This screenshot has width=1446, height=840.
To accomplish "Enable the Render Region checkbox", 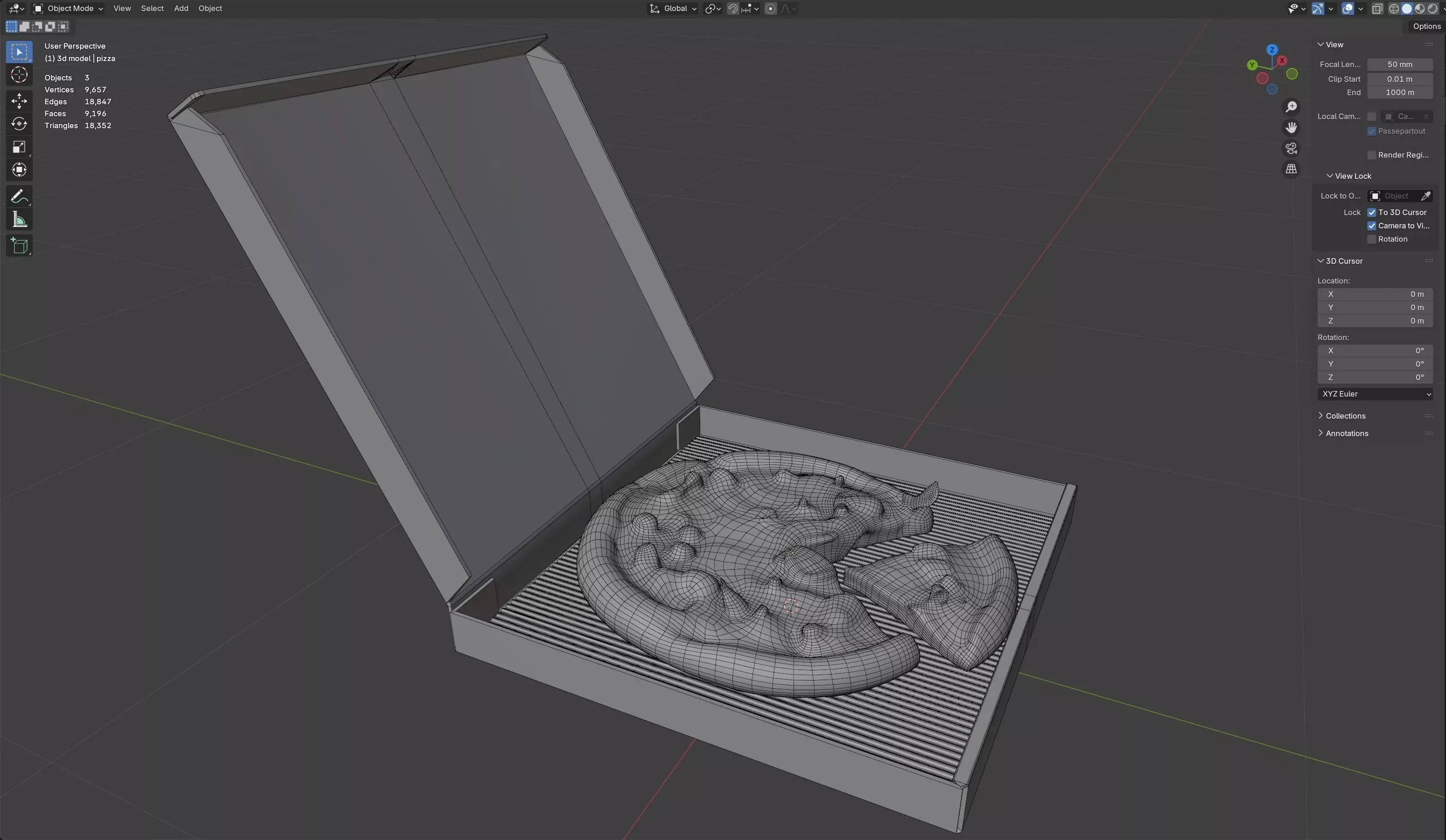I will point(1372,155).
